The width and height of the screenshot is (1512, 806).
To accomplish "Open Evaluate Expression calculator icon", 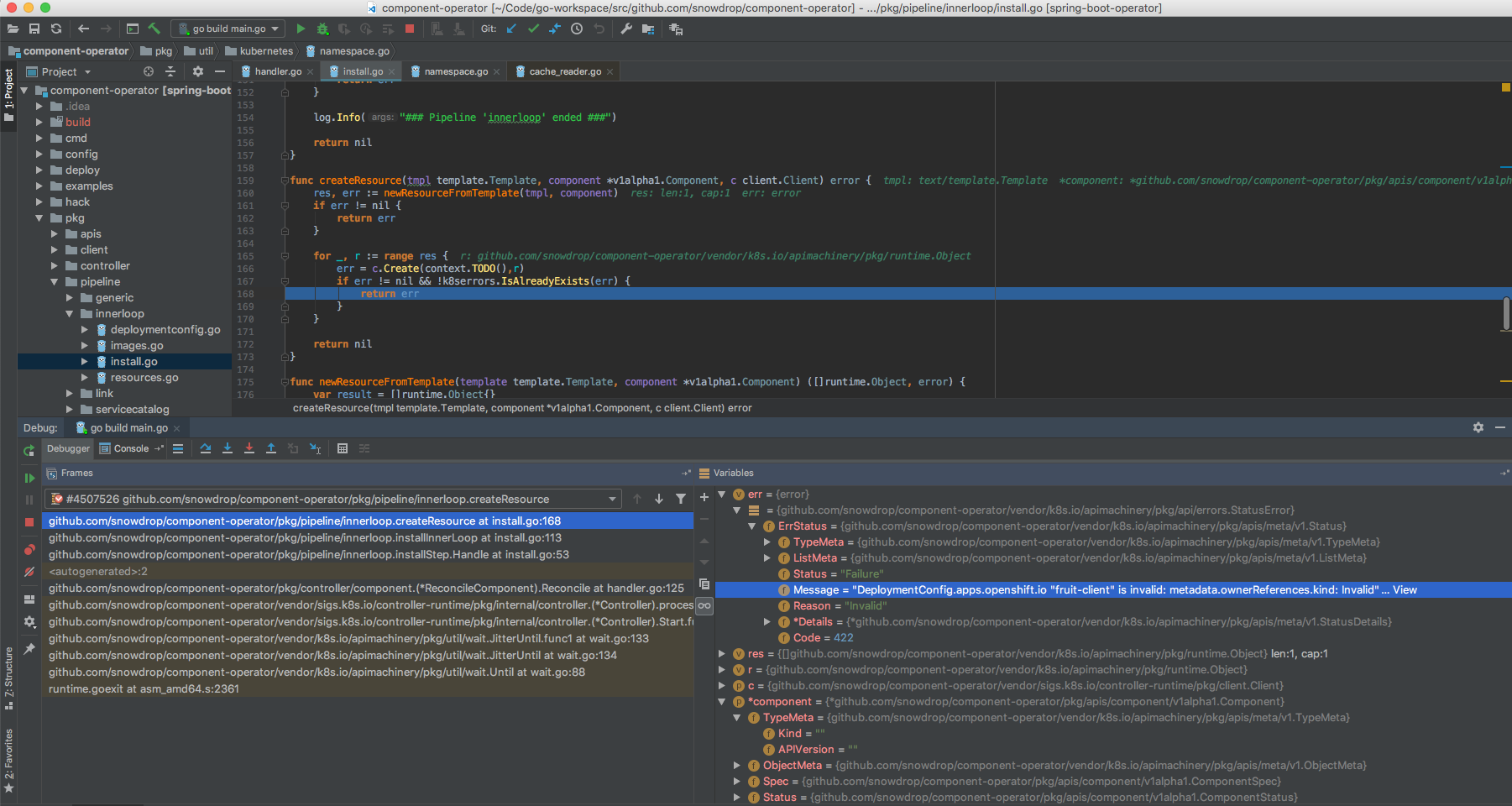I will [343, 448].
